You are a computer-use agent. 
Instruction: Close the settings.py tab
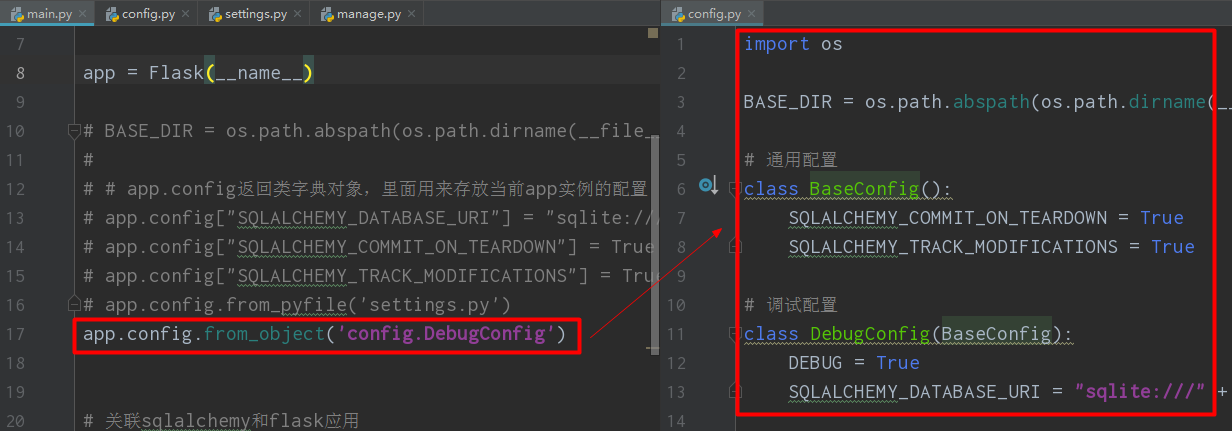(298, 15)
